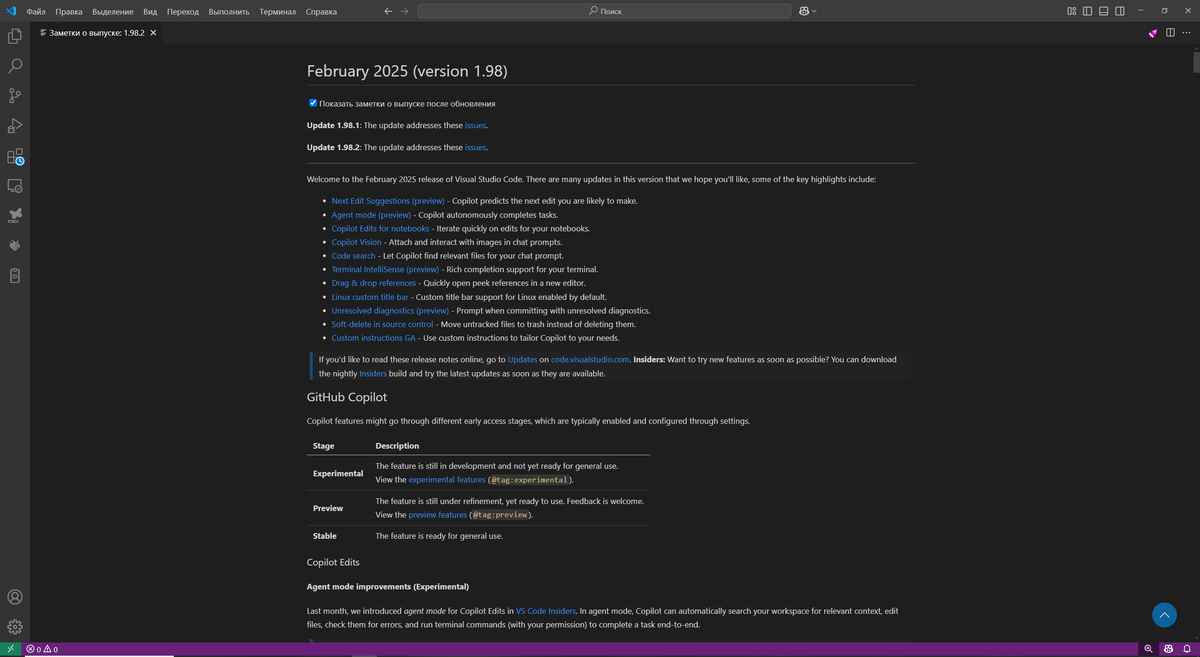Open Drag & drop references link

(374, 283)
